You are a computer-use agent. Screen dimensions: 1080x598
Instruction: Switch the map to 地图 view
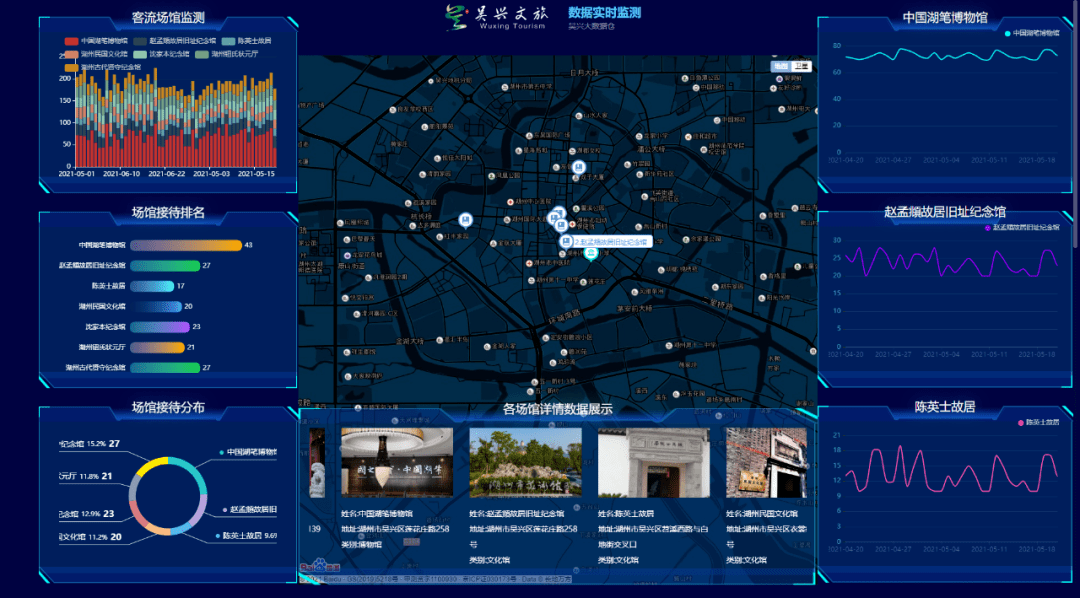coord(780,66)
